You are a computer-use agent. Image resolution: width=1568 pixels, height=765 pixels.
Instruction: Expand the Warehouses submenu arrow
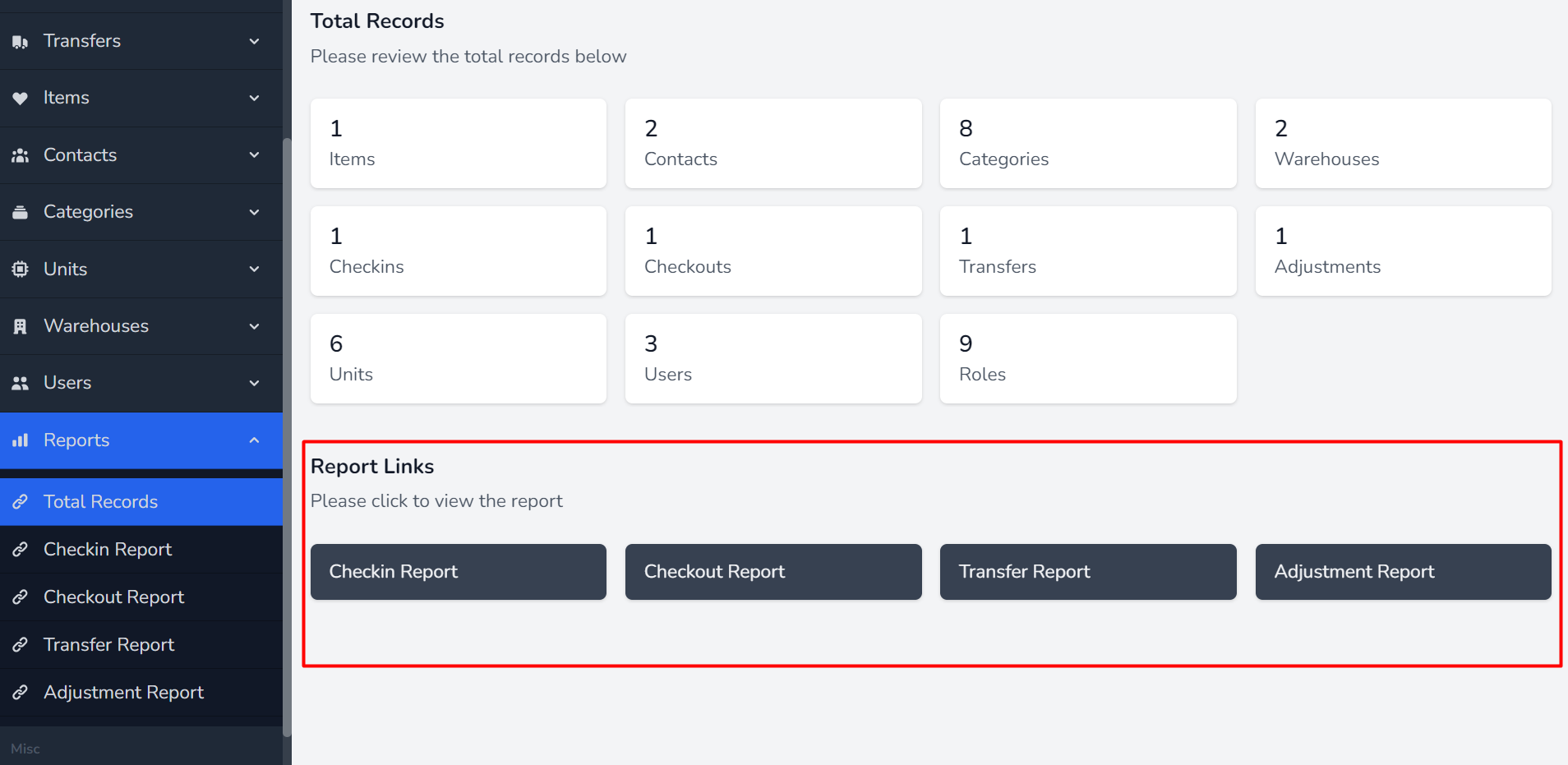pos(254,326)
